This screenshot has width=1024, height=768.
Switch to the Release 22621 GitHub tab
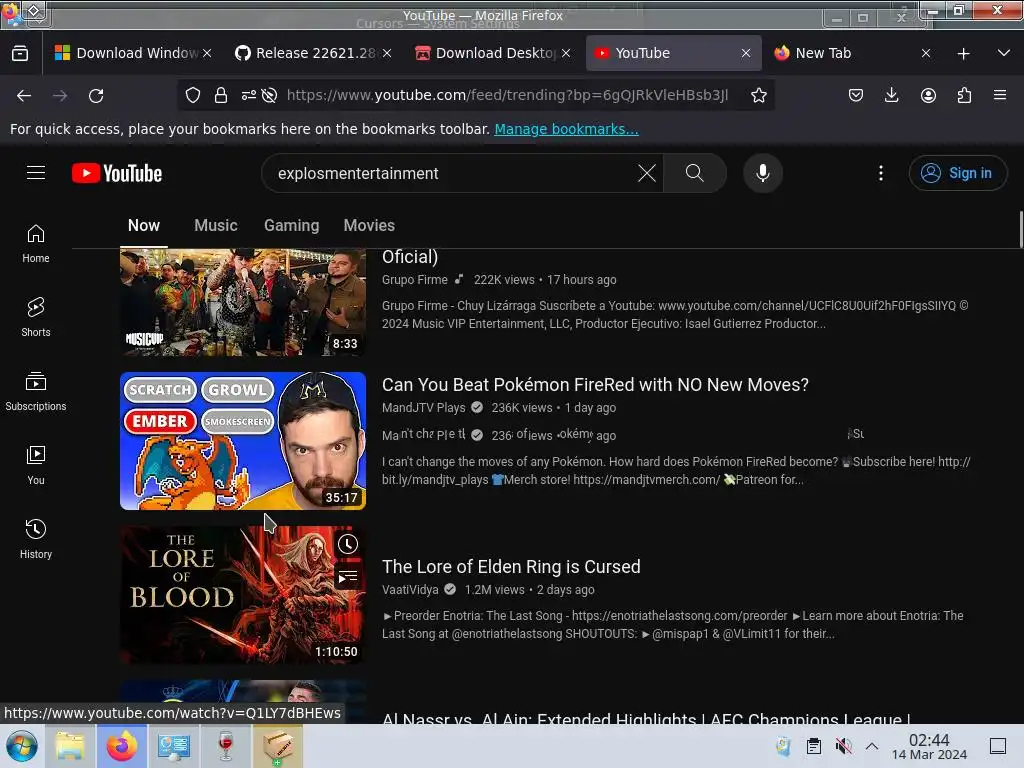[x=313, y=53]
